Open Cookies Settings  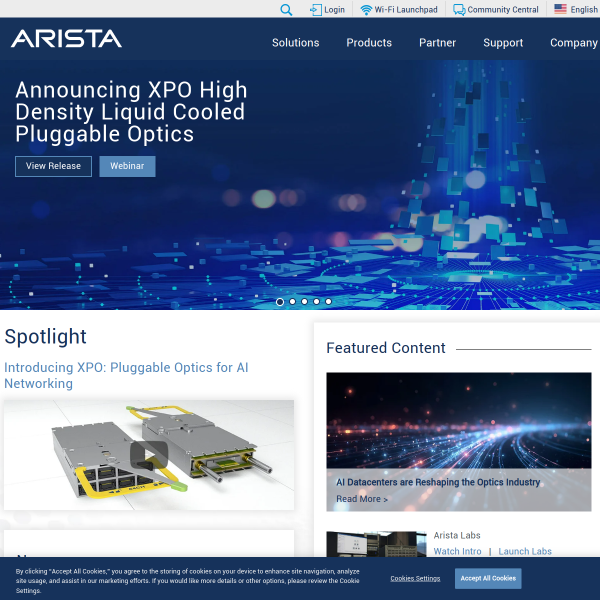(x=415, y=579)
